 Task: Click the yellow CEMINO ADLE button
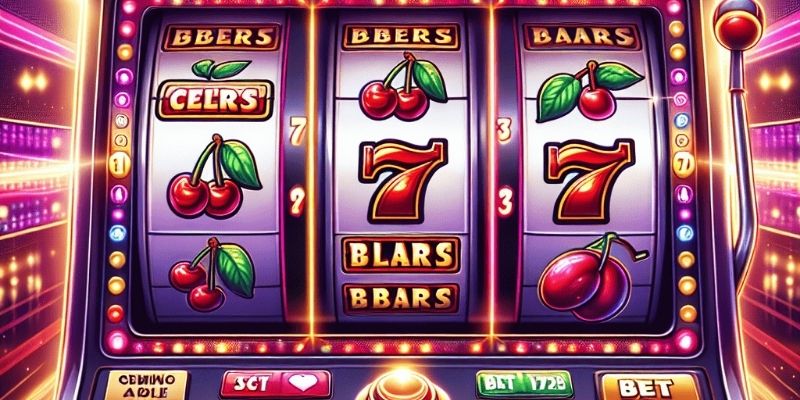click(146, 386)
